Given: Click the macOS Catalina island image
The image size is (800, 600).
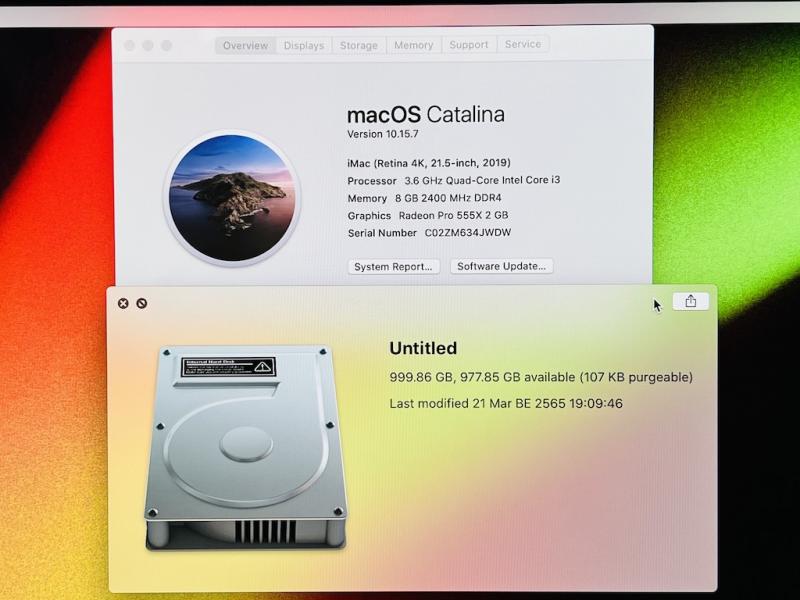Looking at the screenshot, I should click(232, 198).
